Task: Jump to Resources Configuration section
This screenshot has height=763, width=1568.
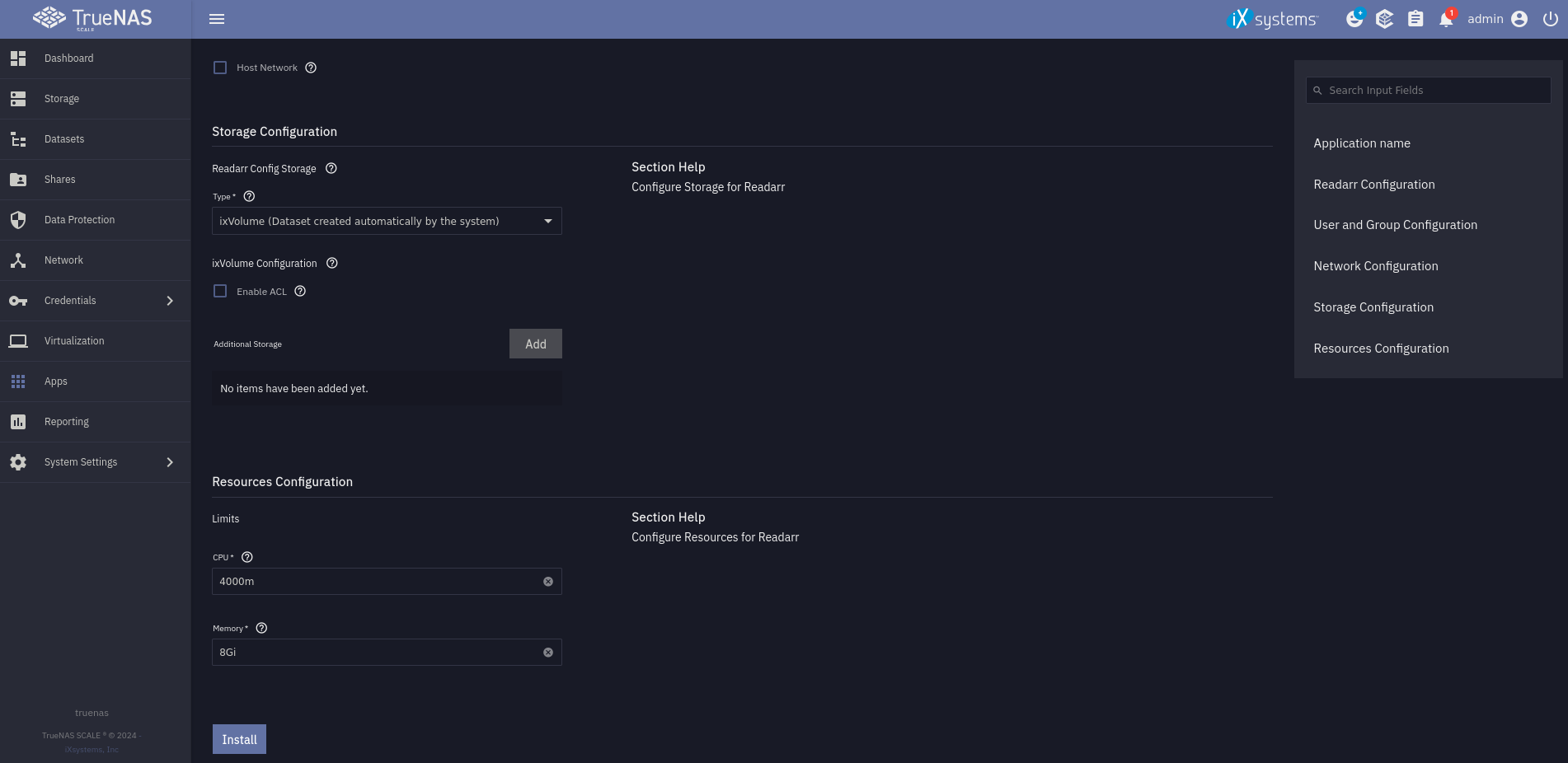Action: [x=1381, y=349]
